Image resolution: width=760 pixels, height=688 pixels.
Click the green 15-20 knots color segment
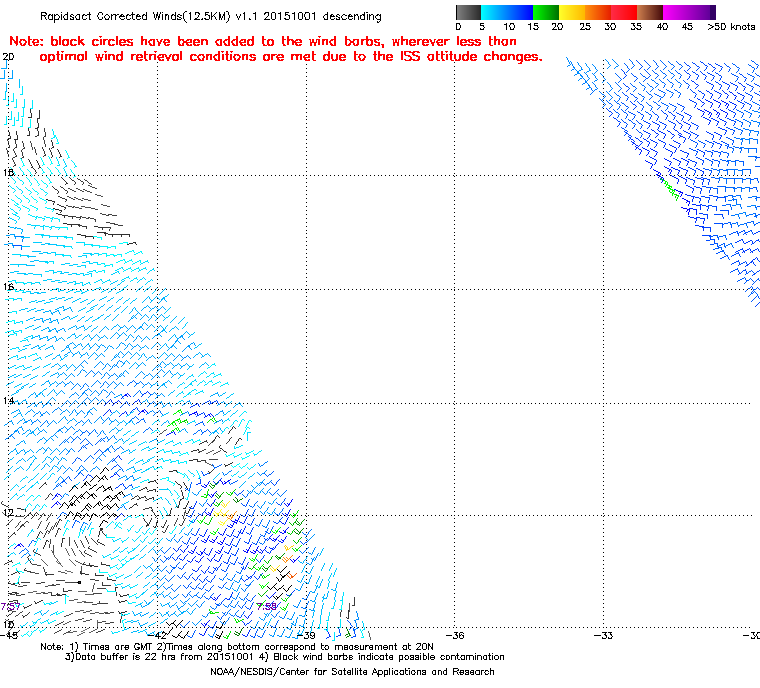(546, 12)
